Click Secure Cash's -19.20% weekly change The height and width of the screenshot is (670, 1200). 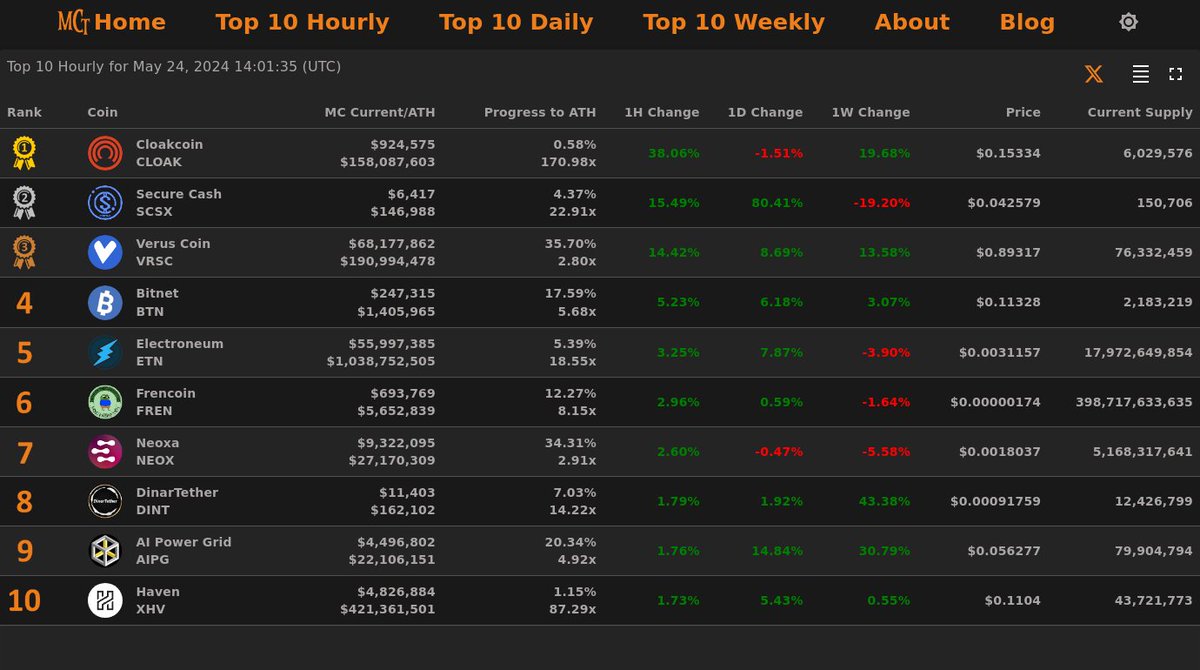882,203
